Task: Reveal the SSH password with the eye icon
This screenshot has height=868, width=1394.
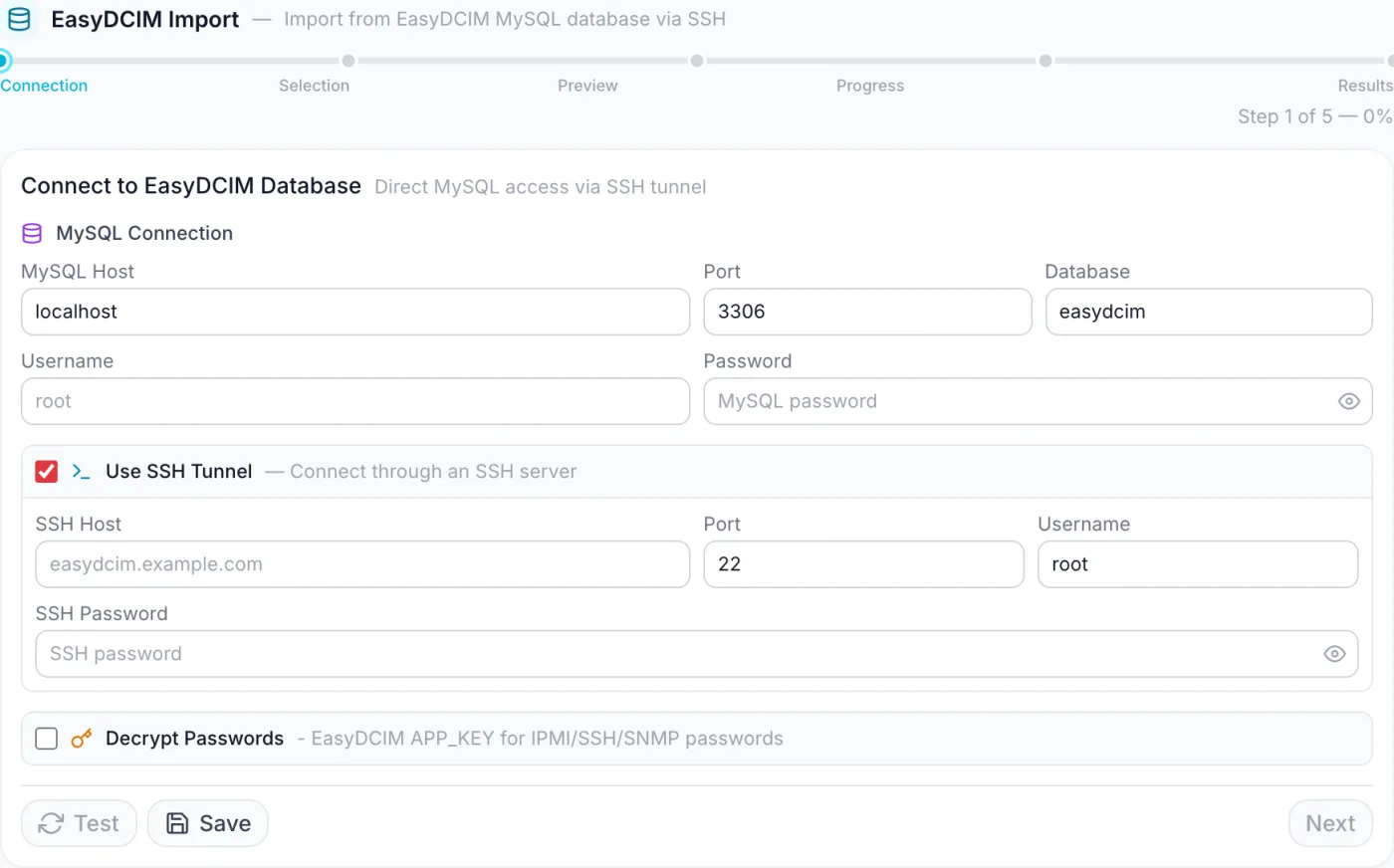Action: (1334, 654)
